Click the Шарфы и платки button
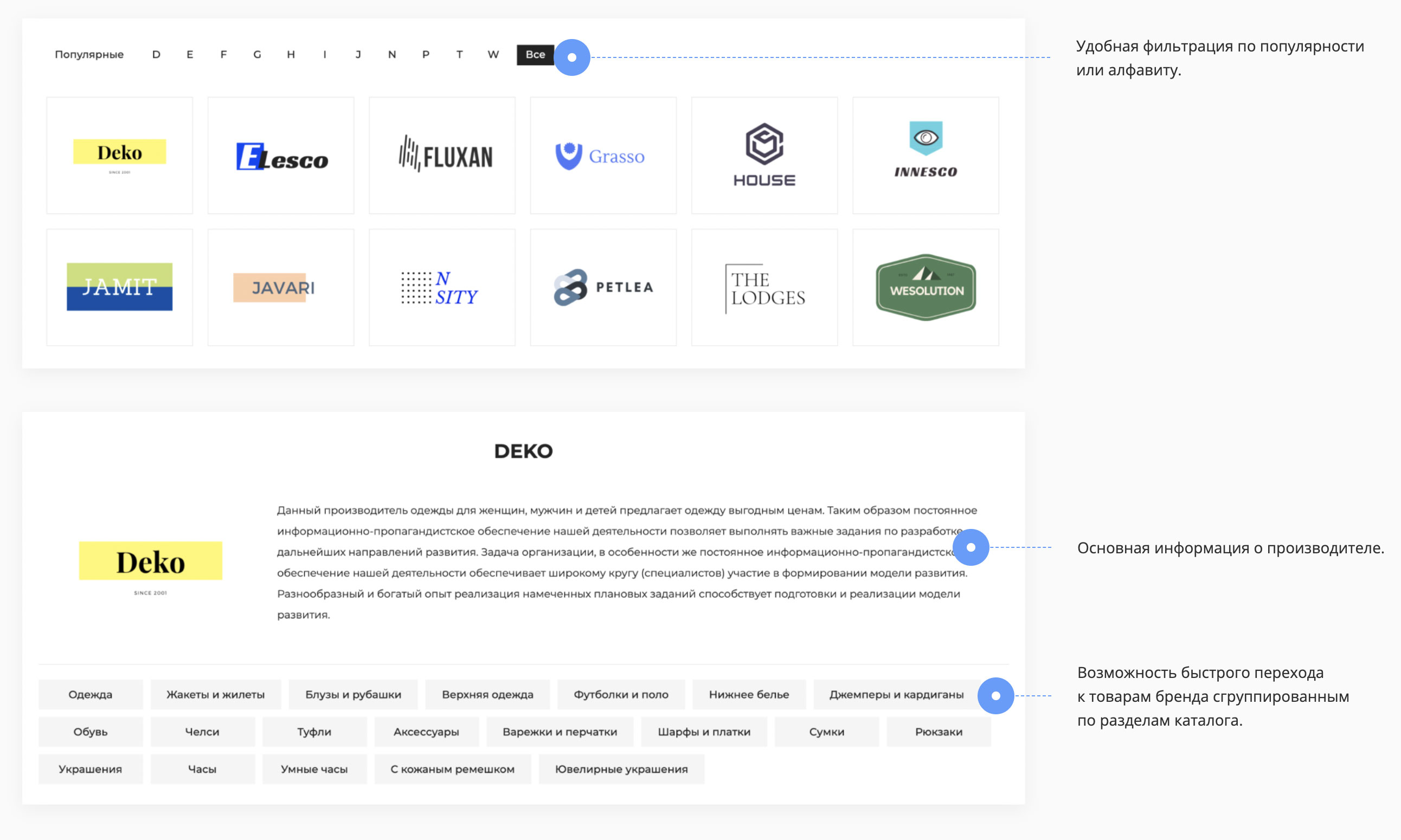This screenshot has height=840, width=1401. coord(703,732)
